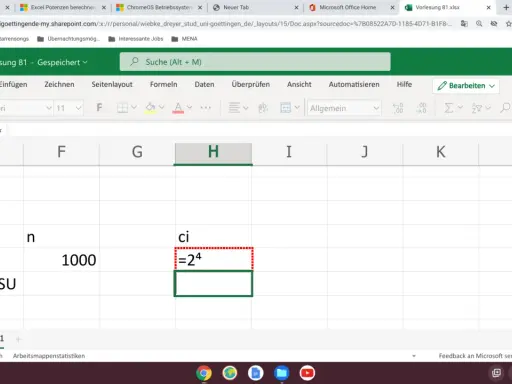Open the Überprüfen ribbon tab
512x384 pixels.
[x=251, y=84]
